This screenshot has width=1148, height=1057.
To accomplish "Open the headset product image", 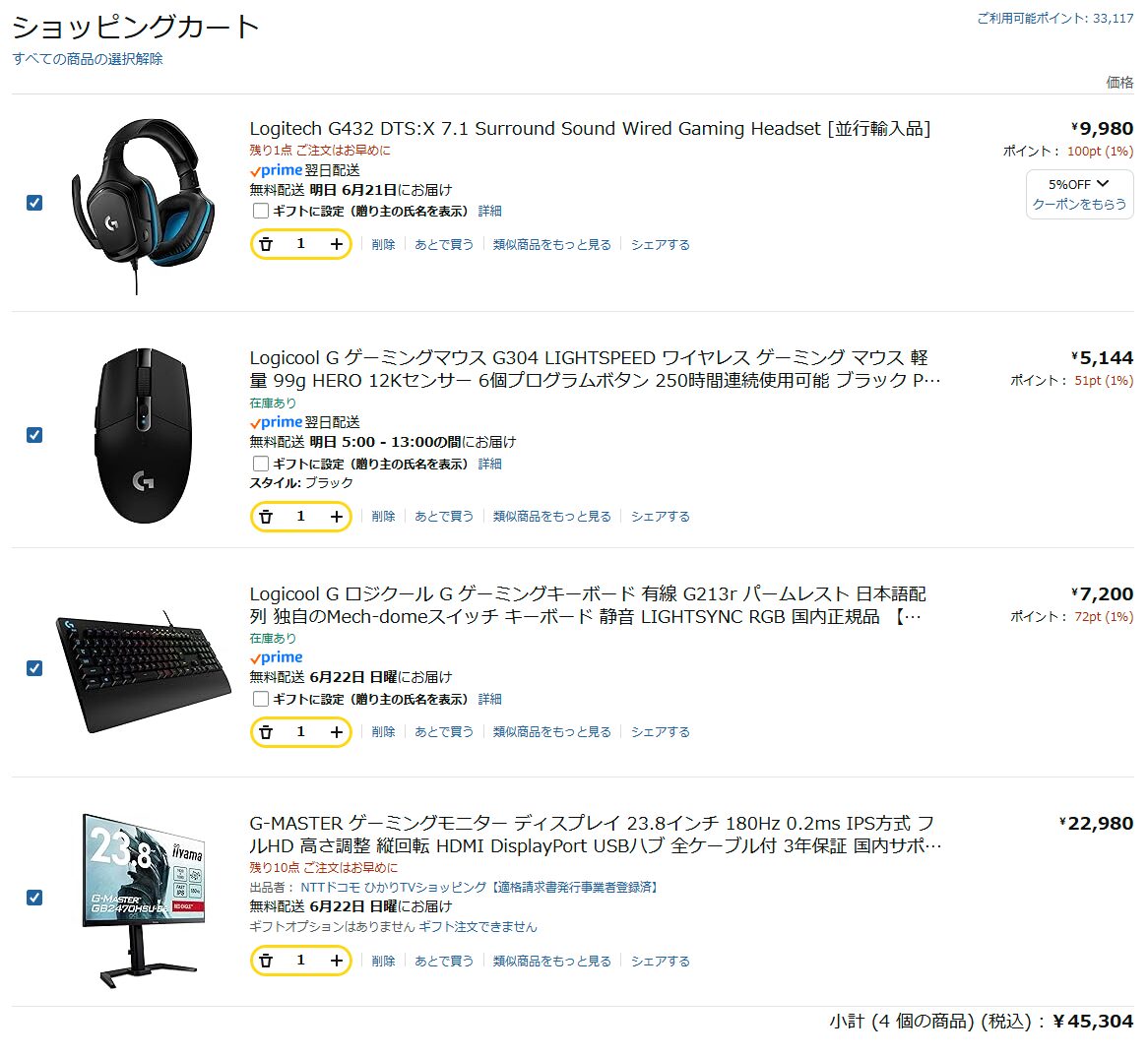I will [142, 207].
